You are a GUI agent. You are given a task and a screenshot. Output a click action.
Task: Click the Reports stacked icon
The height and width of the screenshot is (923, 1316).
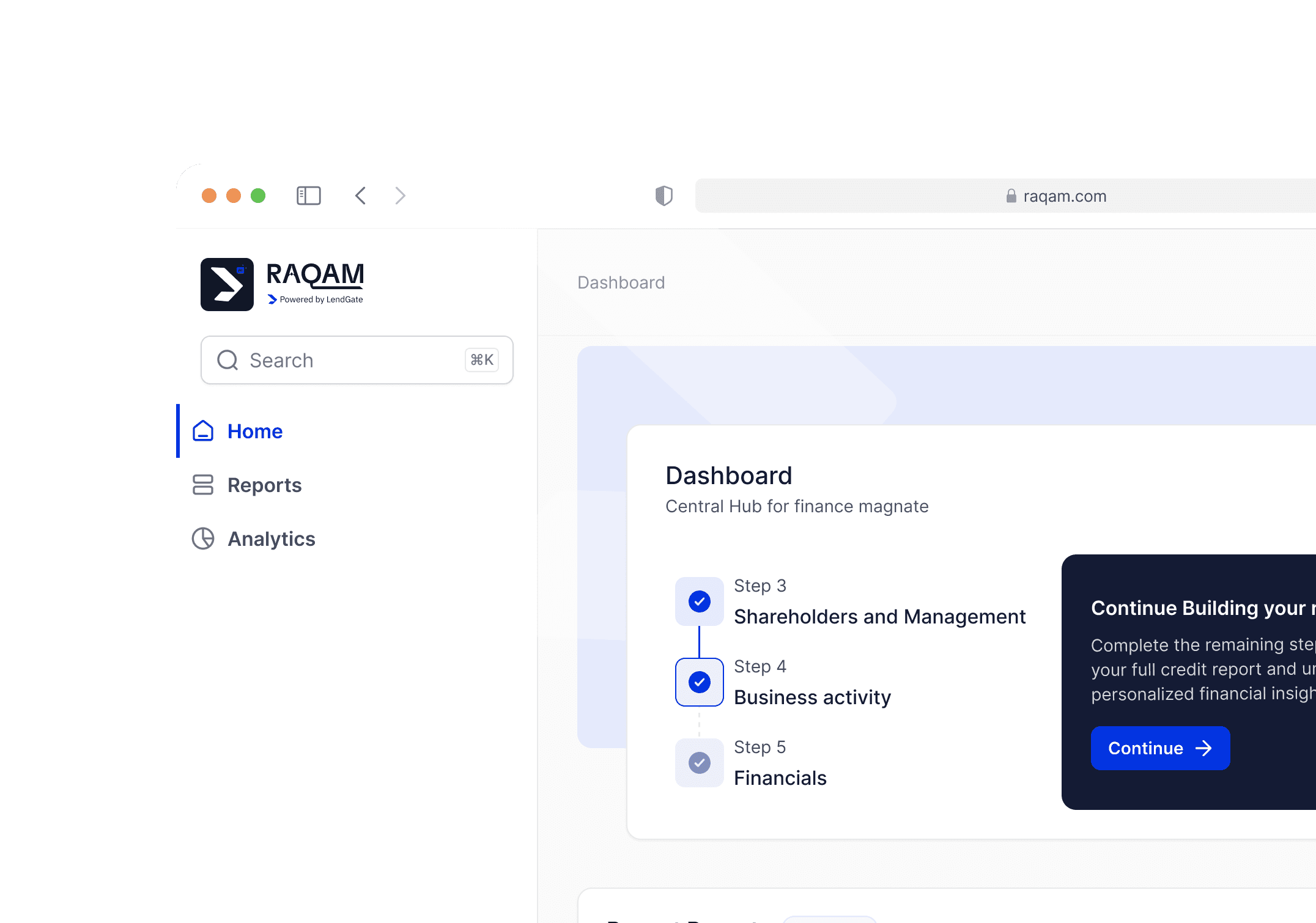click(x=203, y=485)
